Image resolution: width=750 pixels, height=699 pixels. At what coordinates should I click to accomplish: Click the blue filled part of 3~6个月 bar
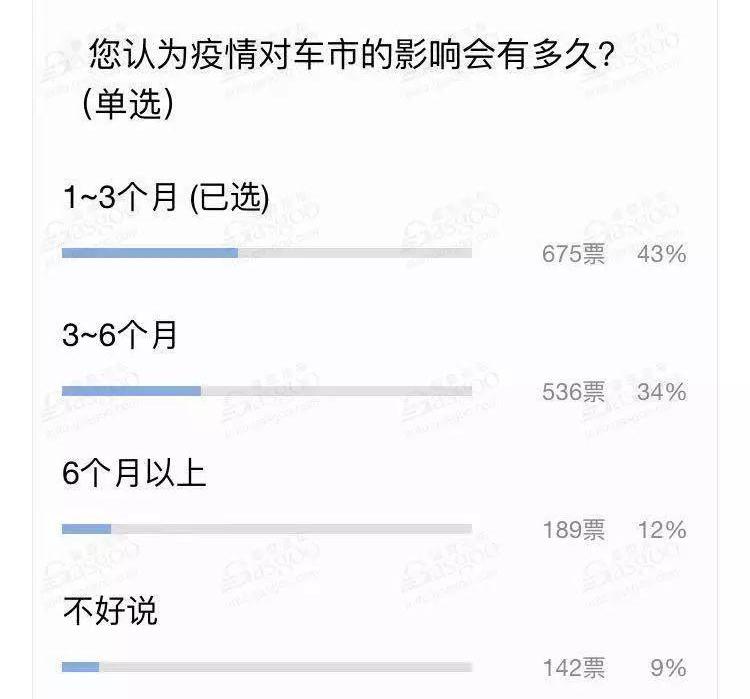(x=131, y=390)
